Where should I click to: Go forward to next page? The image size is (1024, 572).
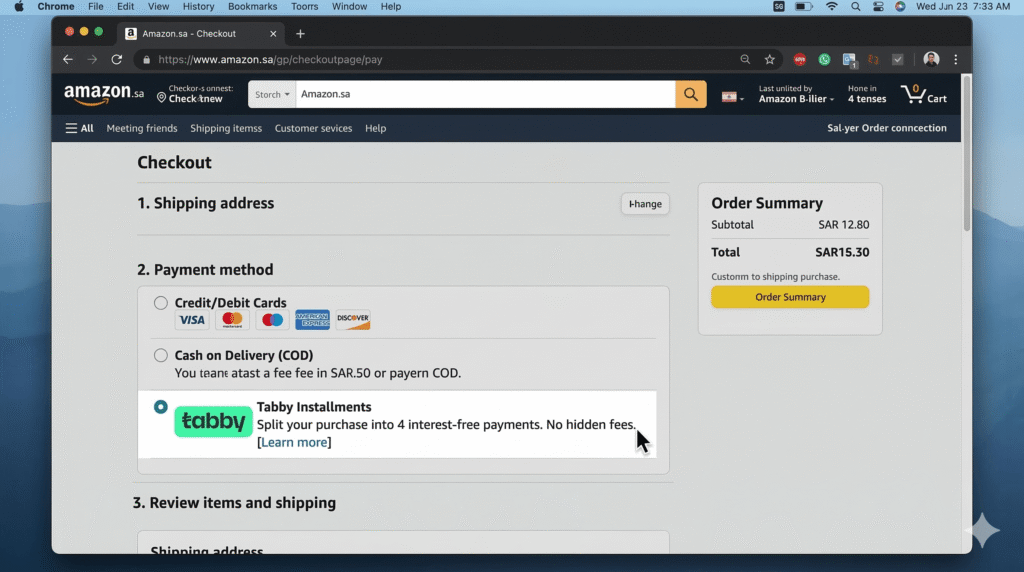click(x=92, y=59)
